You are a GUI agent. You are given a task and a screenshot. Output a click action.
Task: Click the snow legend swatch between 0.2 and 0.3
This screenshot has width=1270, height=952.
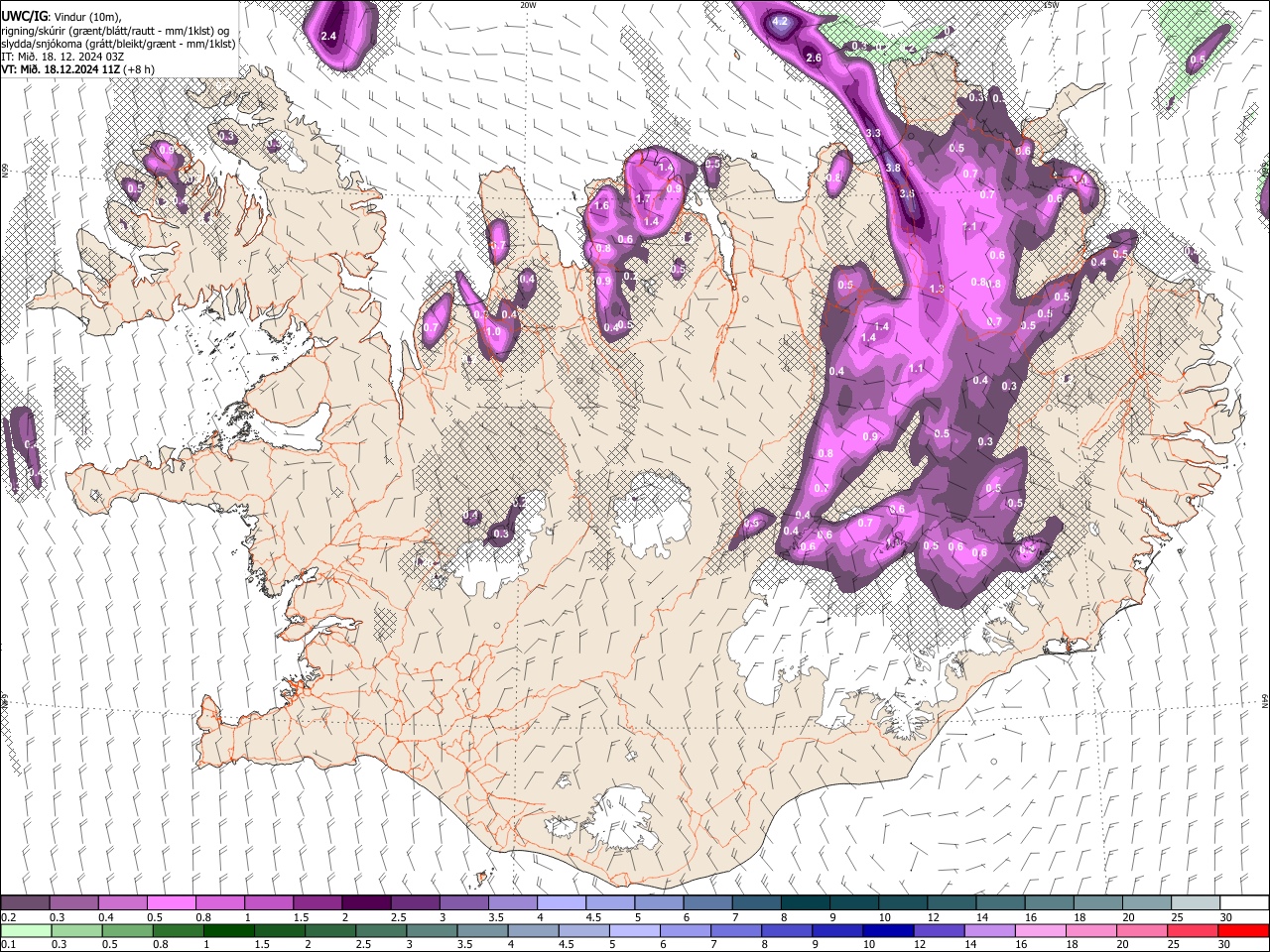pyautogui.click(x=25, y=903)
